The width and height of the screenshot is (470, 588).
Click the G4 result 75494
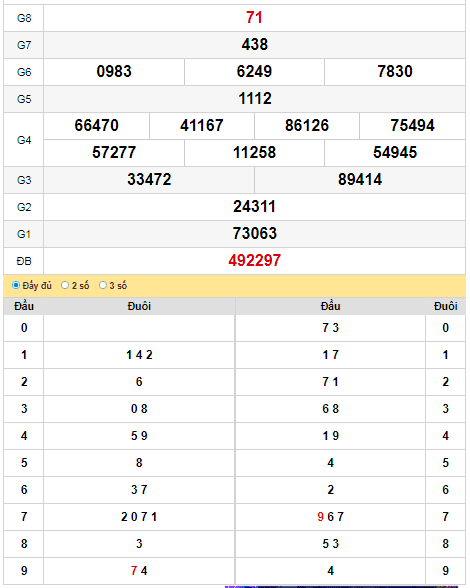(413, 126)
